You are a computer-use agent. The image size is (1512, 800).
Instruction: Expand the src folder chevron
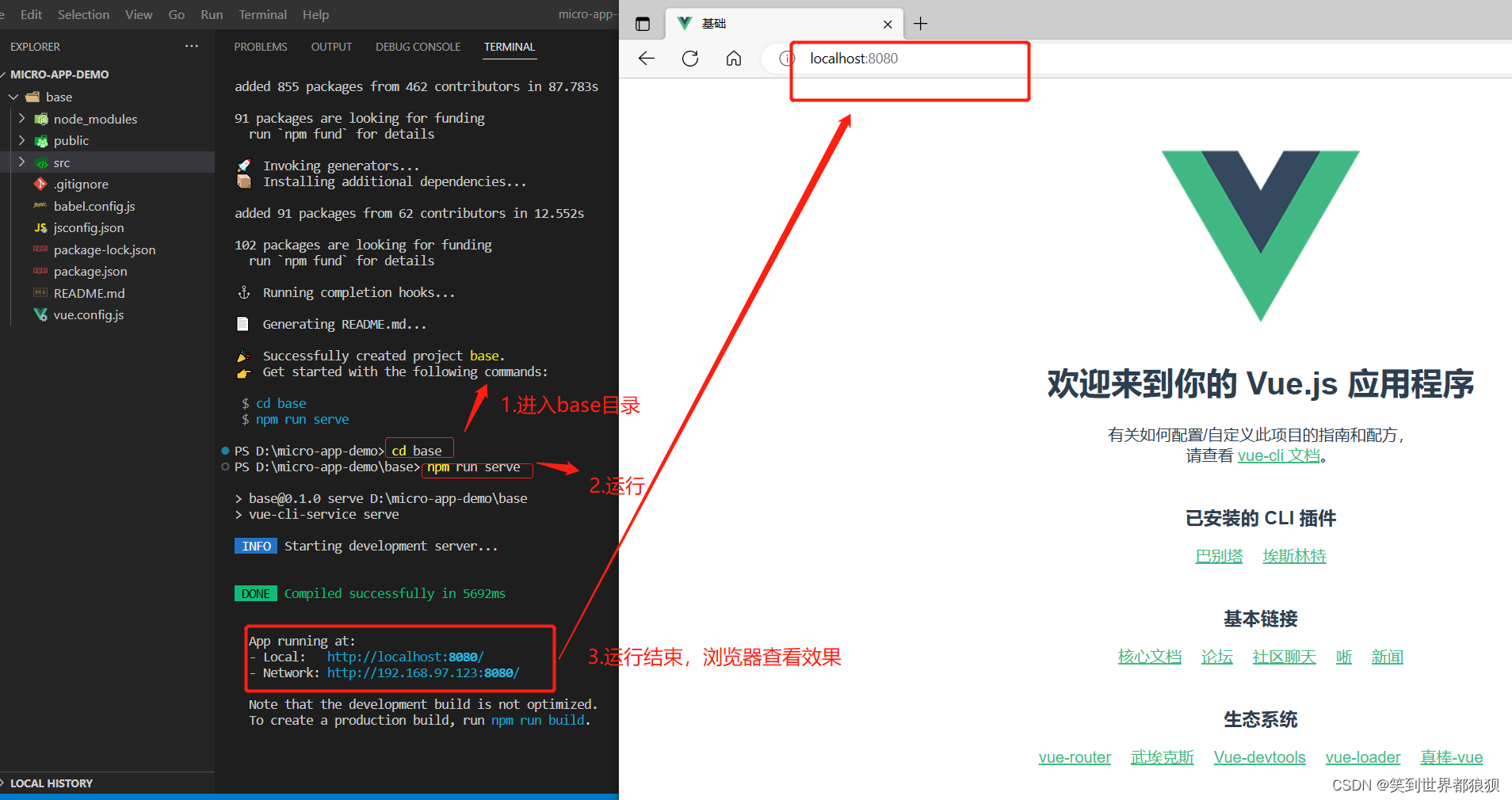pos(22,162)
